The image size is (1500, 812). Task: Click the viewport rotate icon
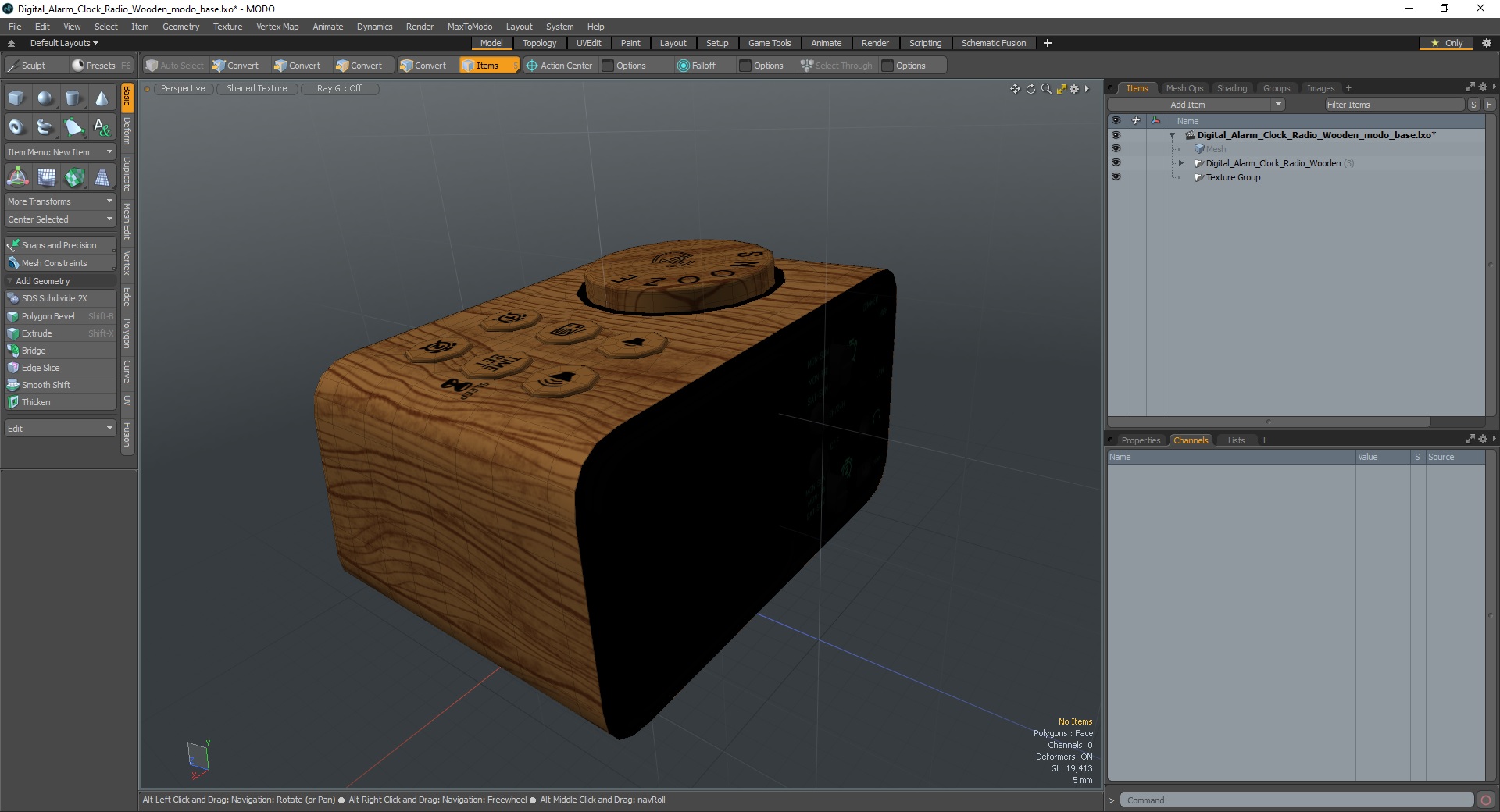pos(1030,89)
